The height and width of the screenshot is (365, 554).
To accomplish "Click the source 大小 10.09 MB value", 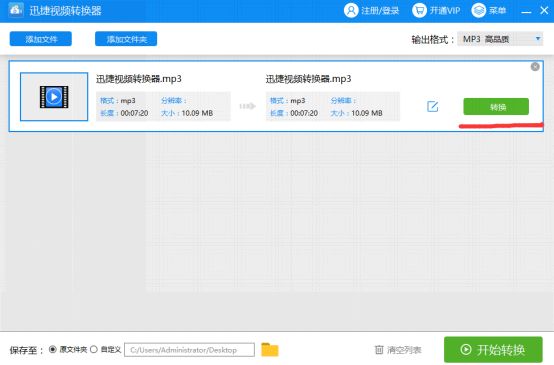I will coord(197,113).
